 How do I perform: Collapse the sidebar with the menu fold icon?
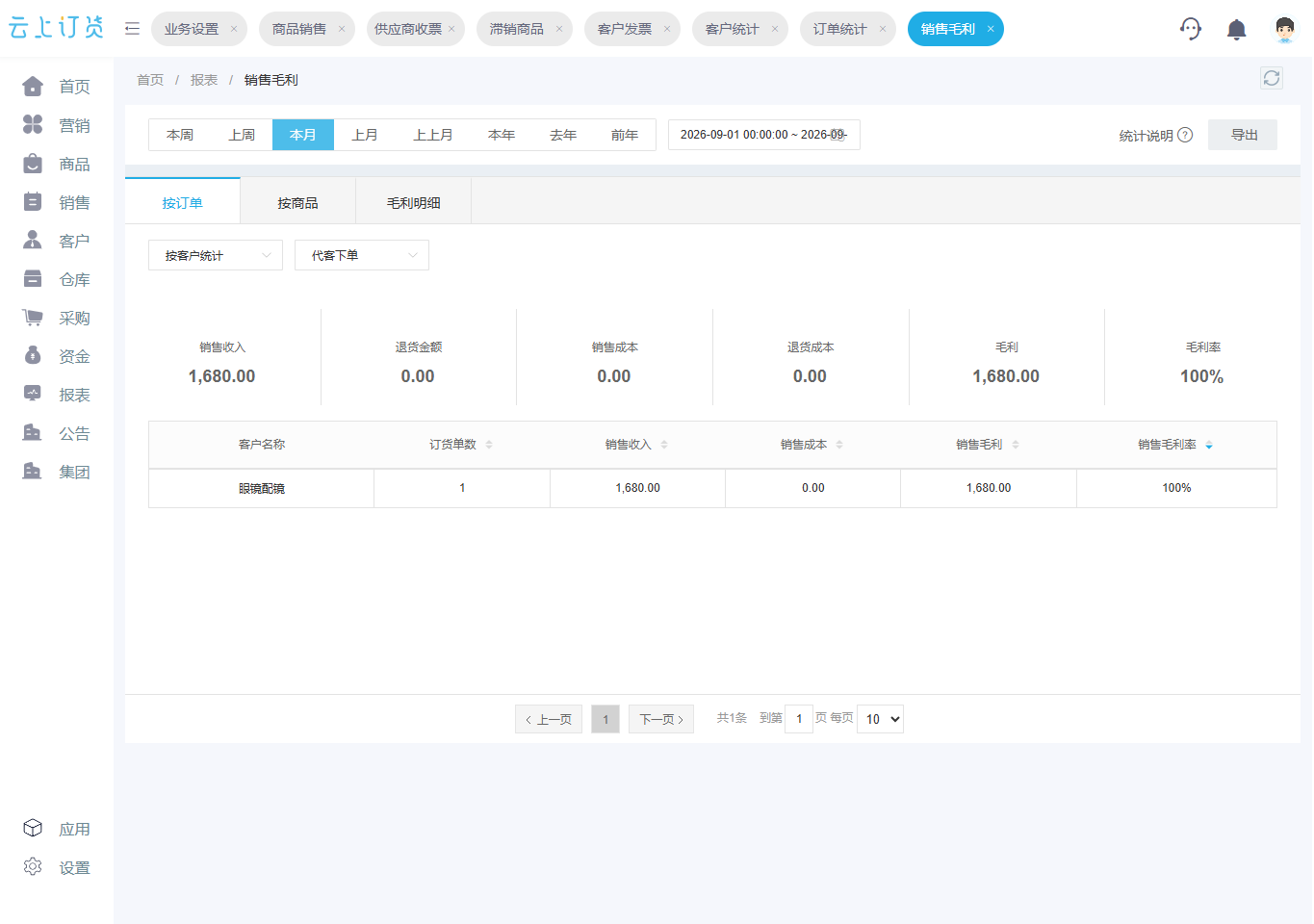[133, 29]
